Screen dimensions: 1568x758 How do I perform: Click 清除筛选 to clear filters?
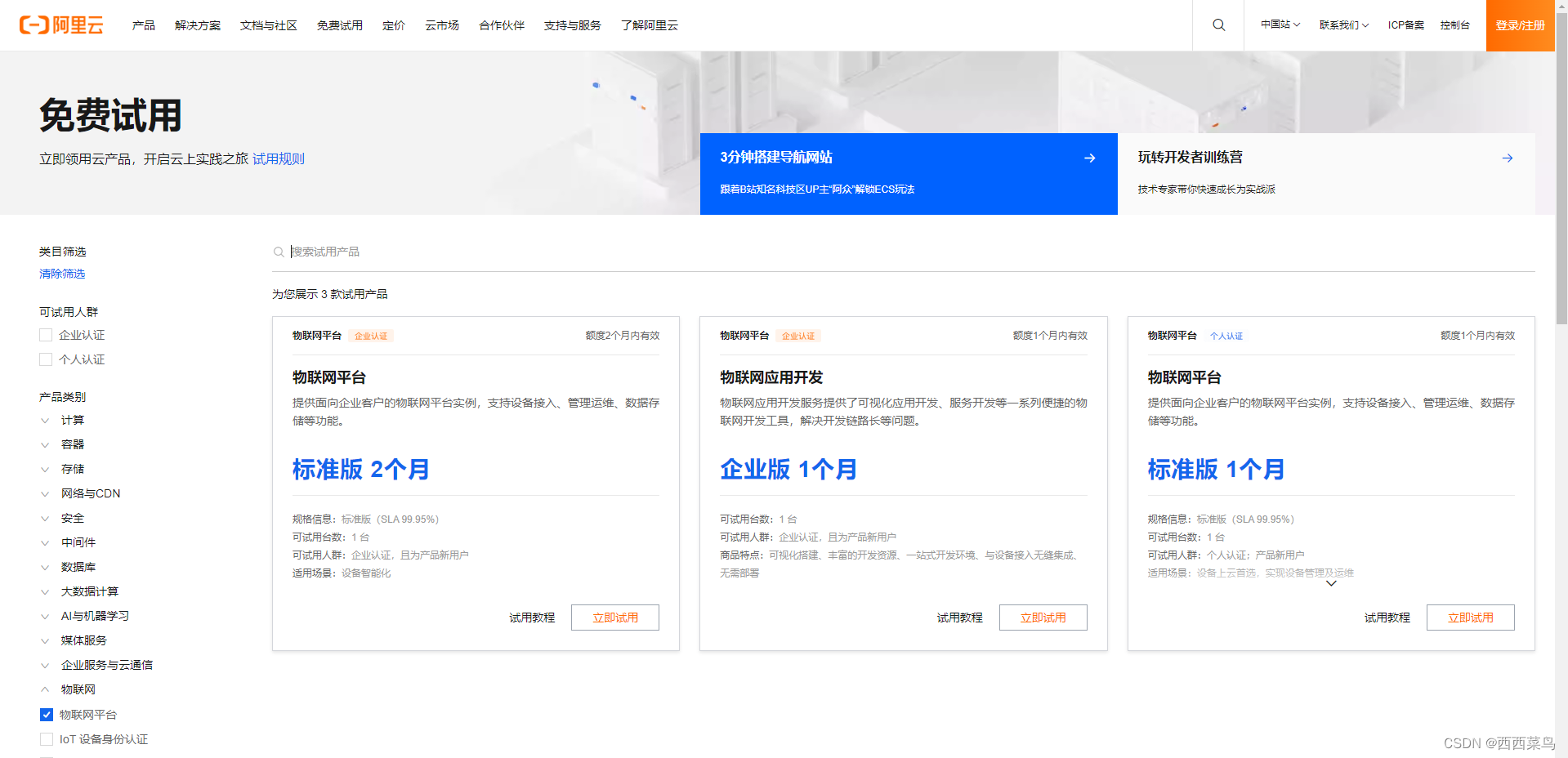click(x=62, y=274)
